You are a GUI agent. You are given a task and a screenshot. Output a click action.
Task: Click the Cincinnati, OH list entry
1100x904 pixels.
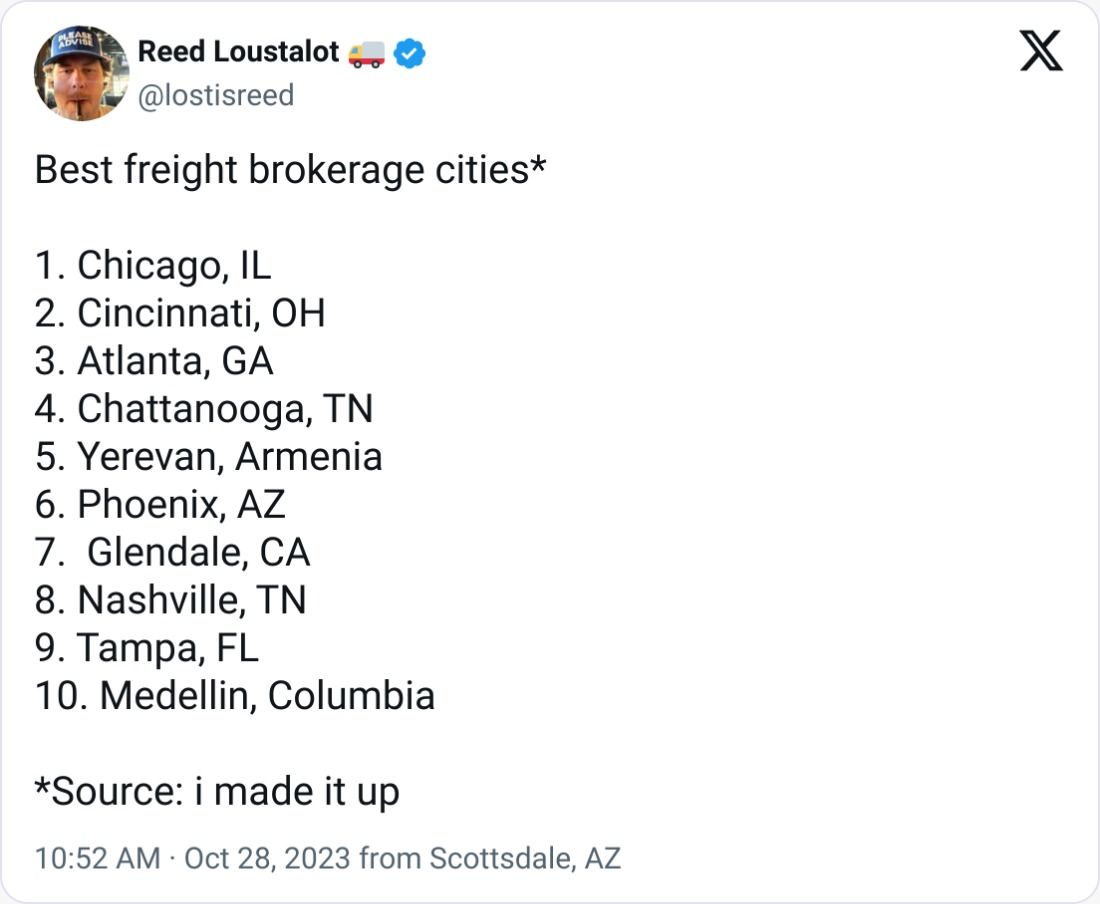click(180, 313)
